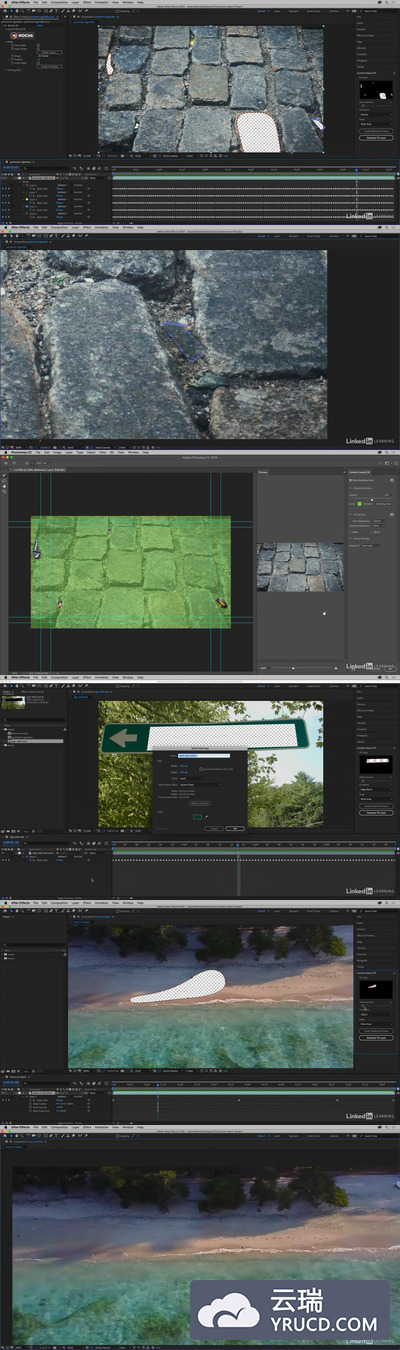The height and width of the screenshot is (1350, 400).
Task: Click Cancel in the street sign solid dialog
Action: pos(214,828)
